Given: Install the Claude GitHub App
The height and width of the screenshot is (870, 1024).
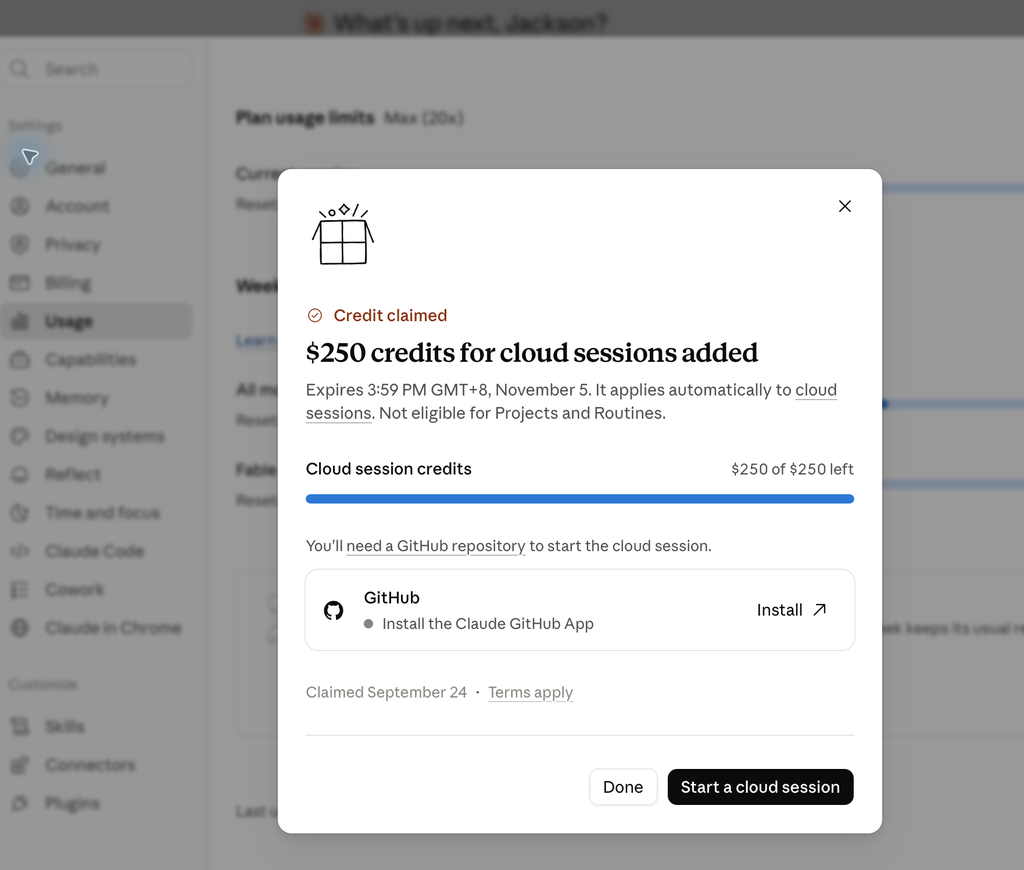Looking at the screenshot, I should pyautogui.click(x=792, y=610).
